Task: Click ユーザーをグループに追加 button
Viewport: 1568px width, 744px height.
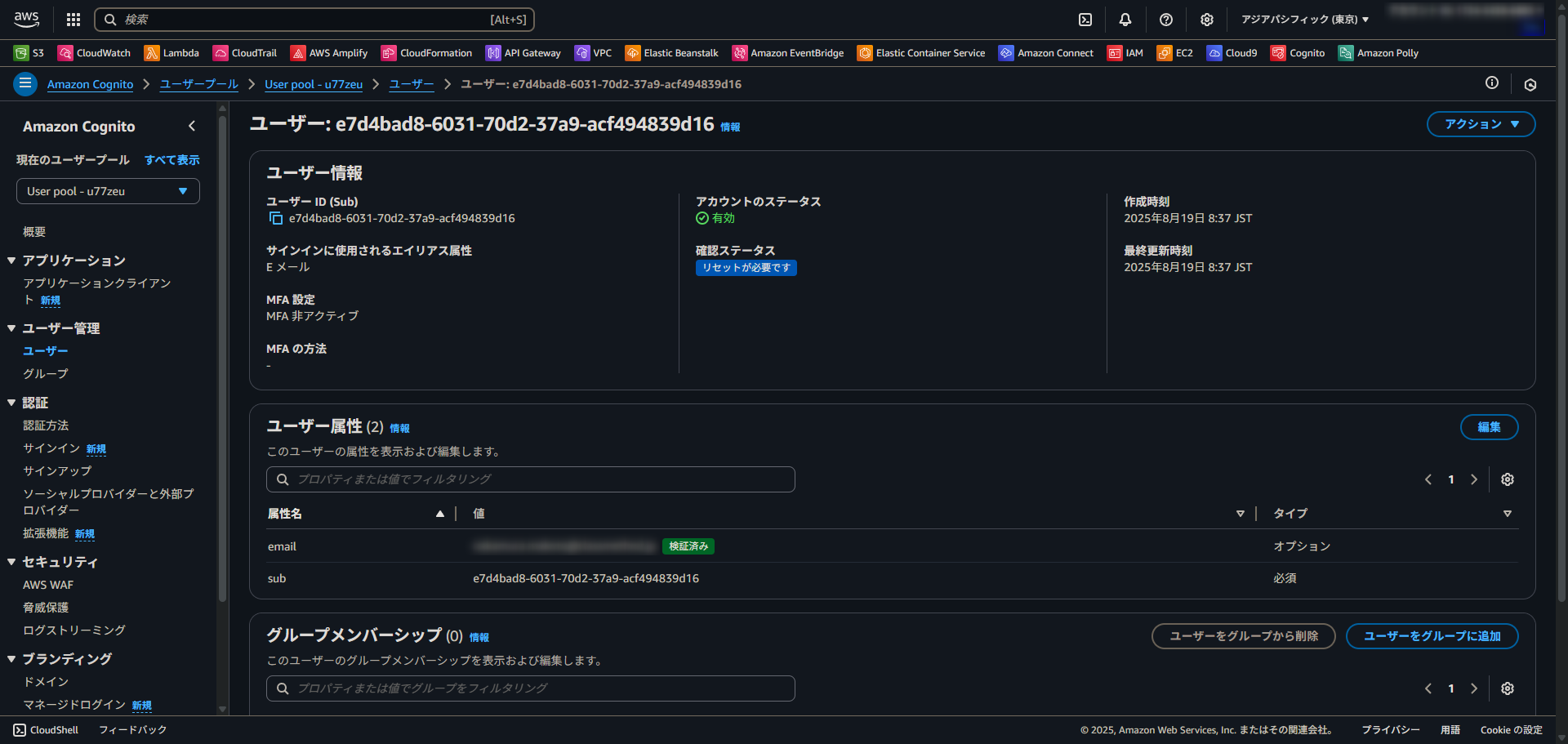Action: pyautogui.click(x=1432, y=636)
